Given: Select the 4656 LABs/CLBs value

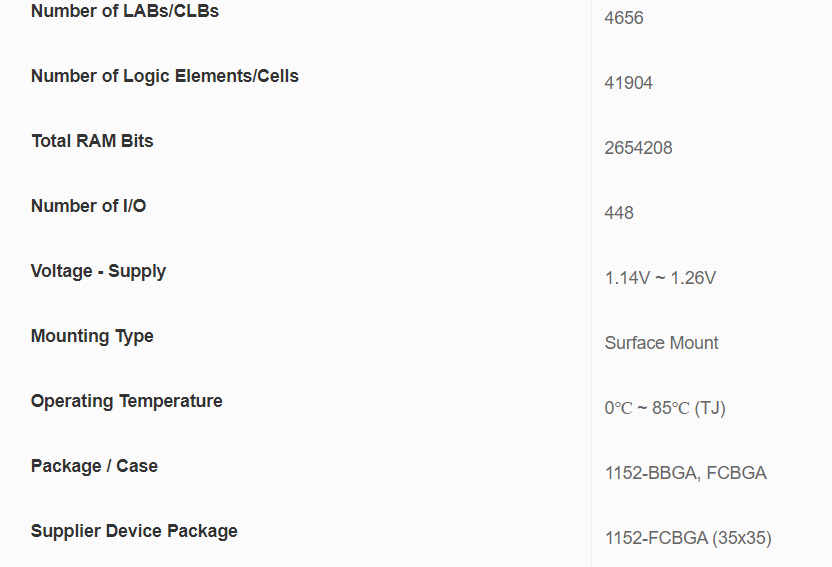Looking at the screenshot, I should (x=624, y=18).
